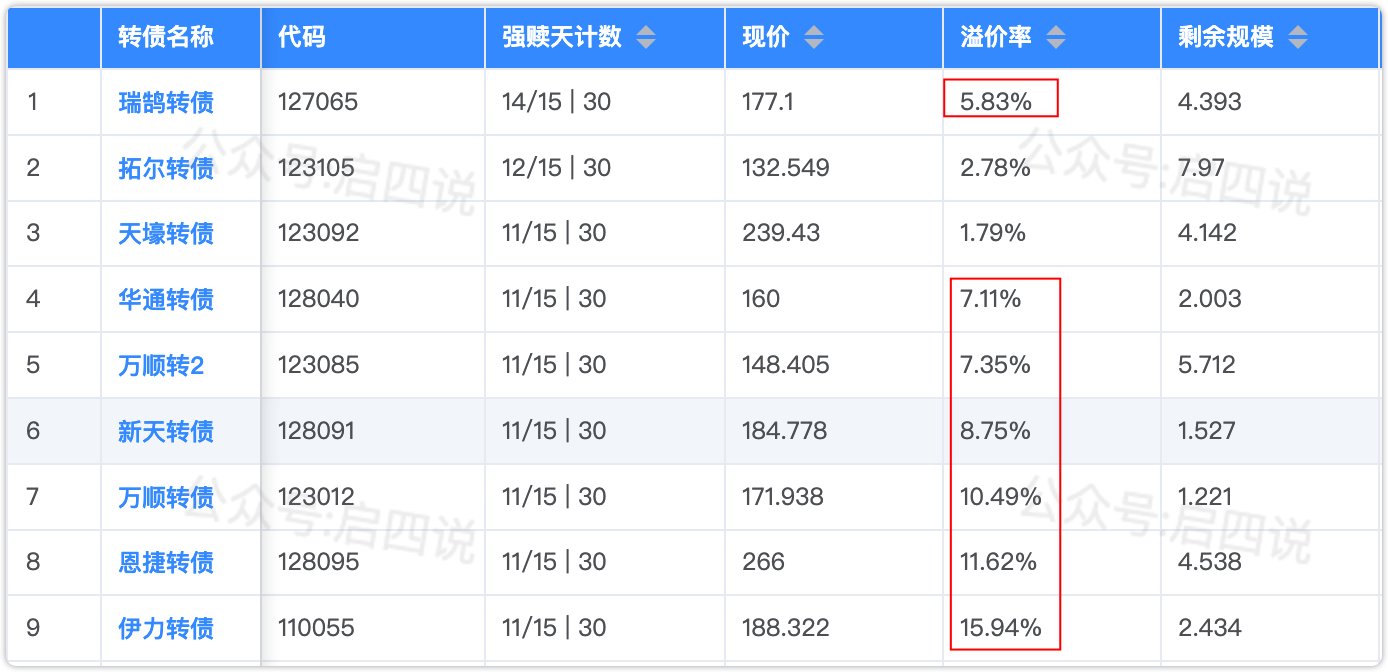
Task: Click the 代码 column header
Action: point(302,38)
